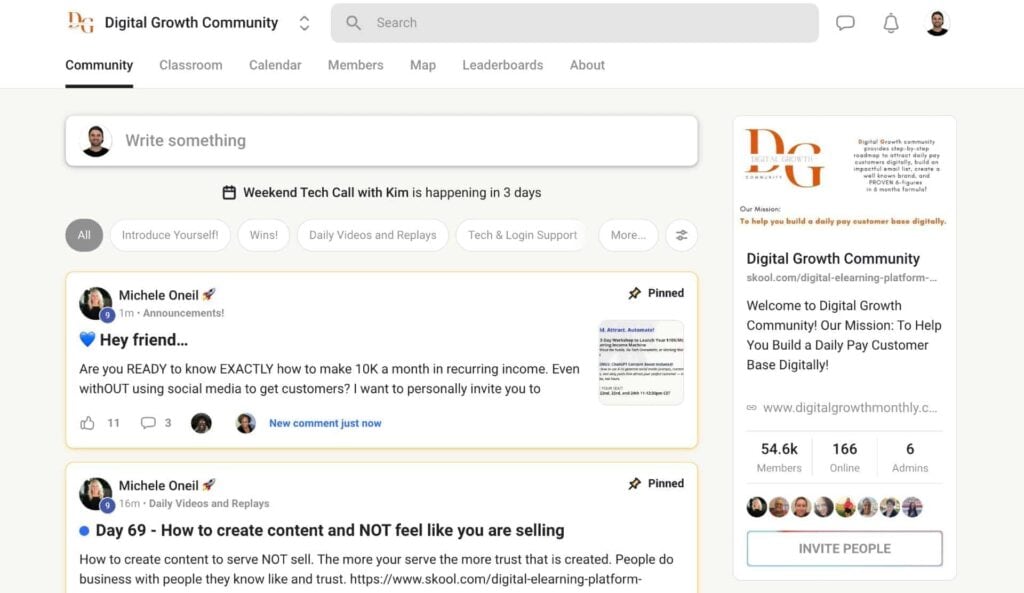Viewport: 1024px width, 593px height.
Task: Switch to the Classroom tab
Action: 191,65
